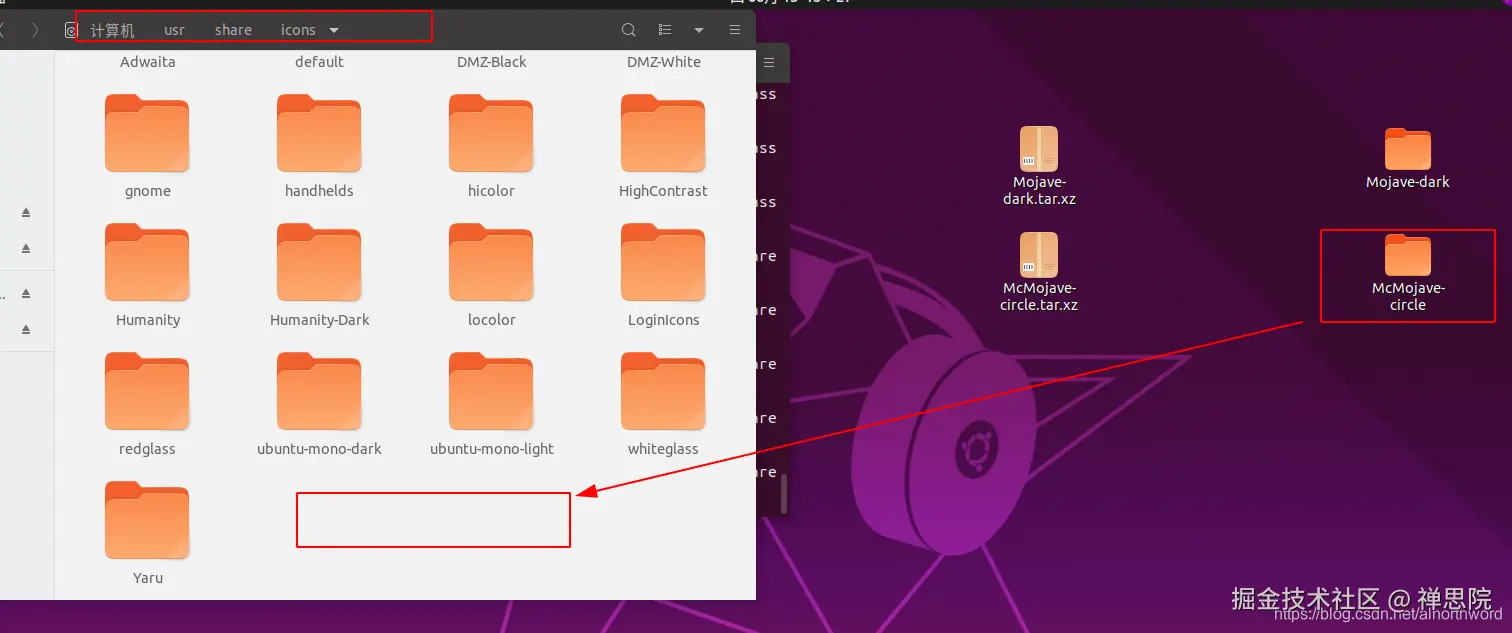This screenshot has height=633, width=1512.
Task: Open the file manager hamburger menu
Action: [x=735, y=30]
